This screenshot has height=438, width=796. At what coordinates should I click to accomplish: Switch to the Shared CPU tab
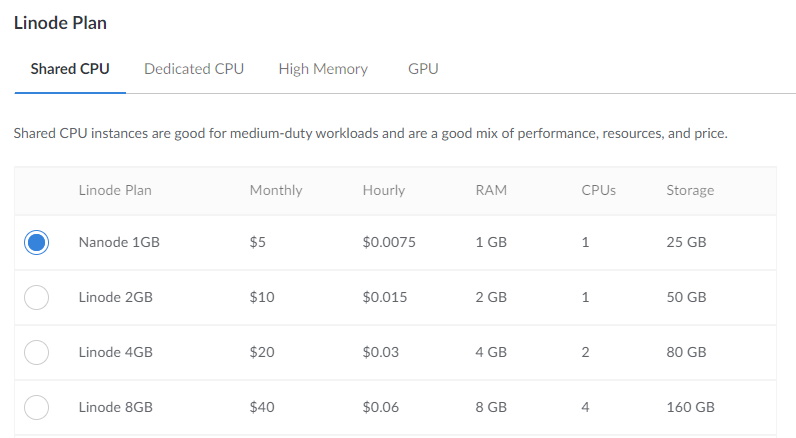[70, 69]
